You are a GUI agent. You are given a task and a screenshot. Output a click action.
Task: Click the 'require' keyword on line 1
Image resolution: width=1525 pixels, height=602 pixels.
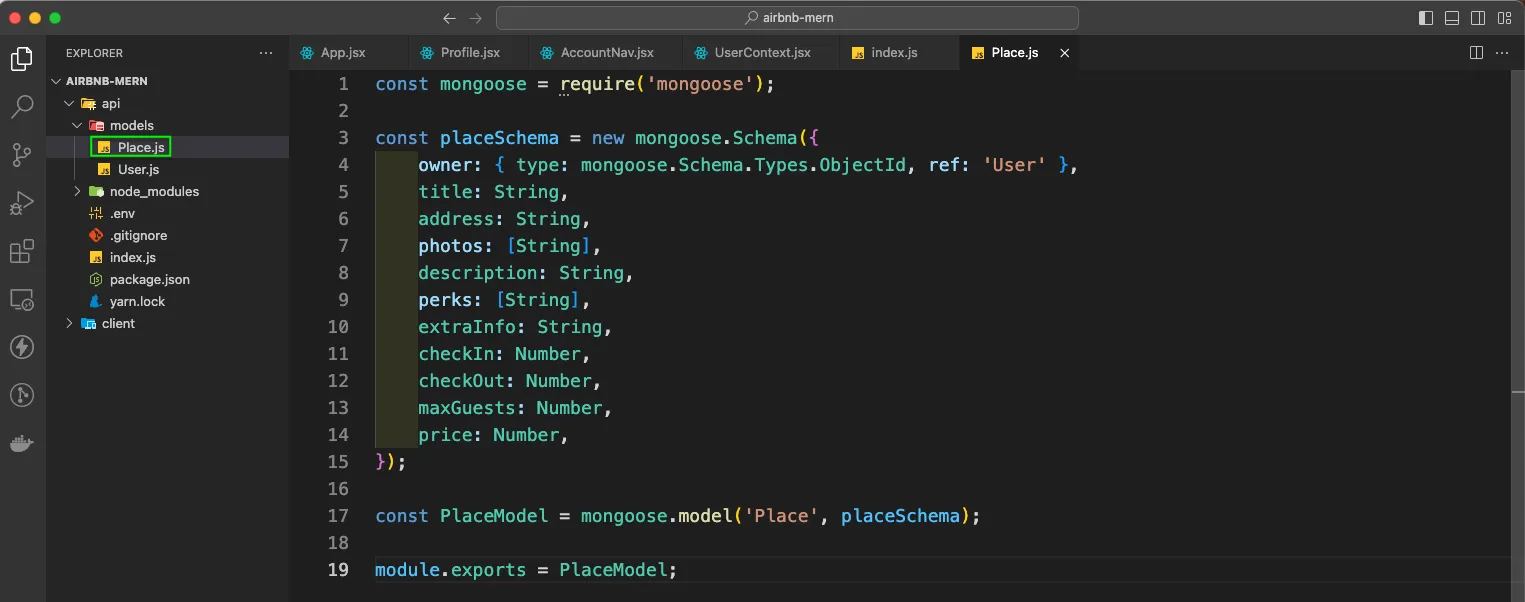point(597,84)
